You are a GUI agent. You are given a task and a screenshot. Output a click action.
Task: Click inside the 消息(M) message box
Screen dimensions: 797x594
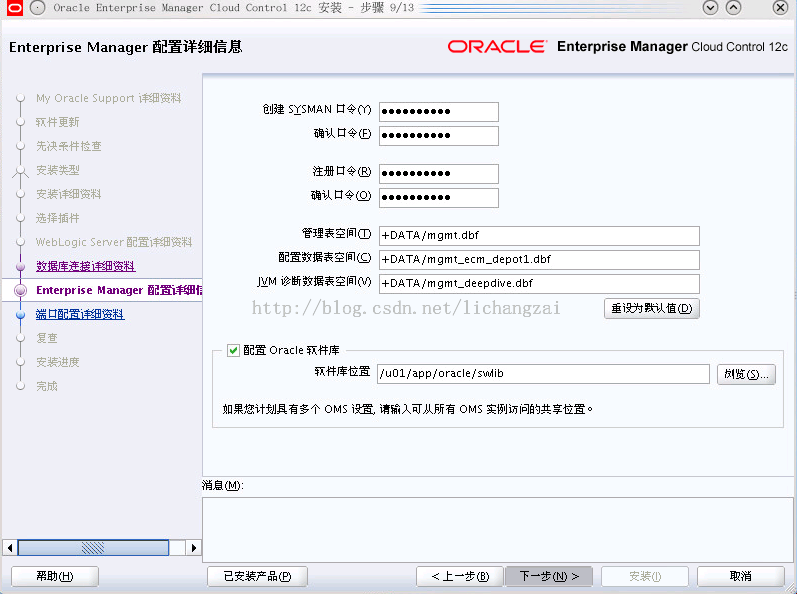(x=498, y=529)
